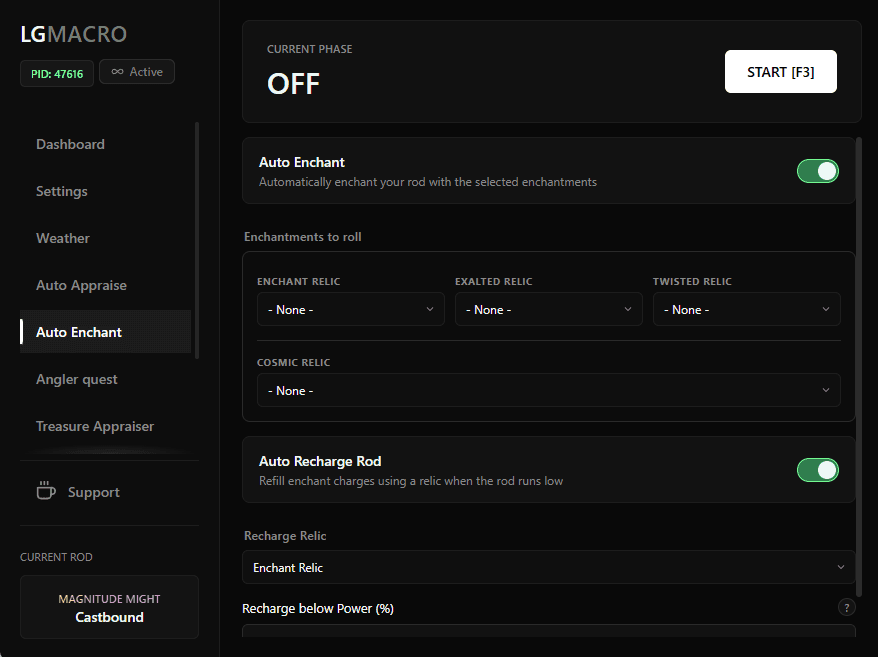Click the 'Enchantments to roll' heading
The height and width of the screenshot is (657, 878).
pos(302,236)
